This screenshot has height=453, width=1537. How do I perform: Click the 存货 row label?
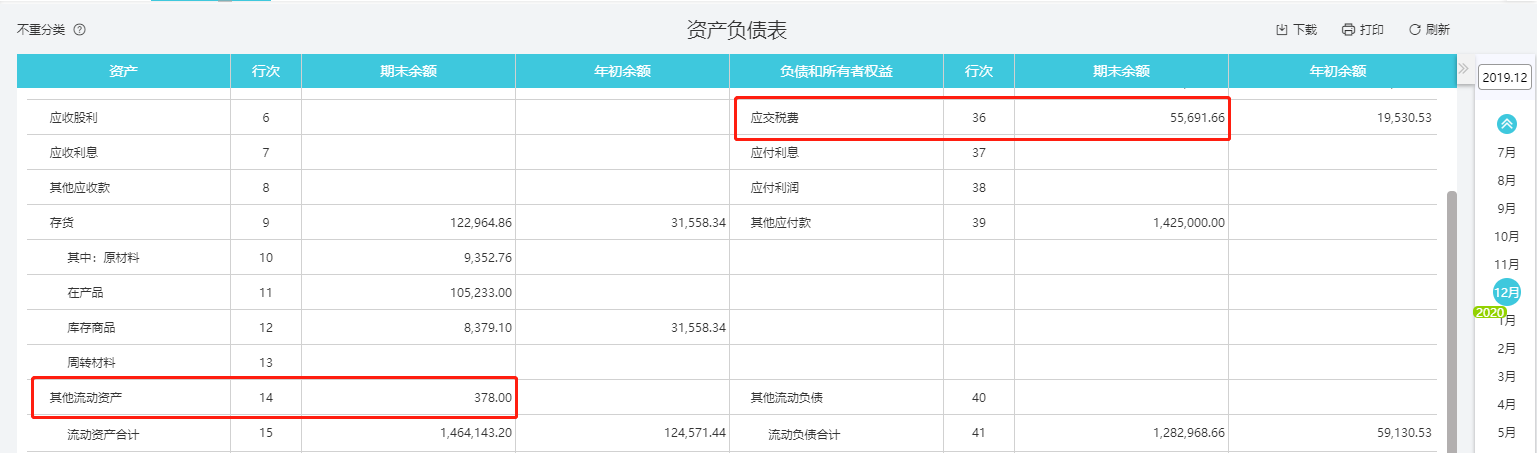tap(62, 223)
